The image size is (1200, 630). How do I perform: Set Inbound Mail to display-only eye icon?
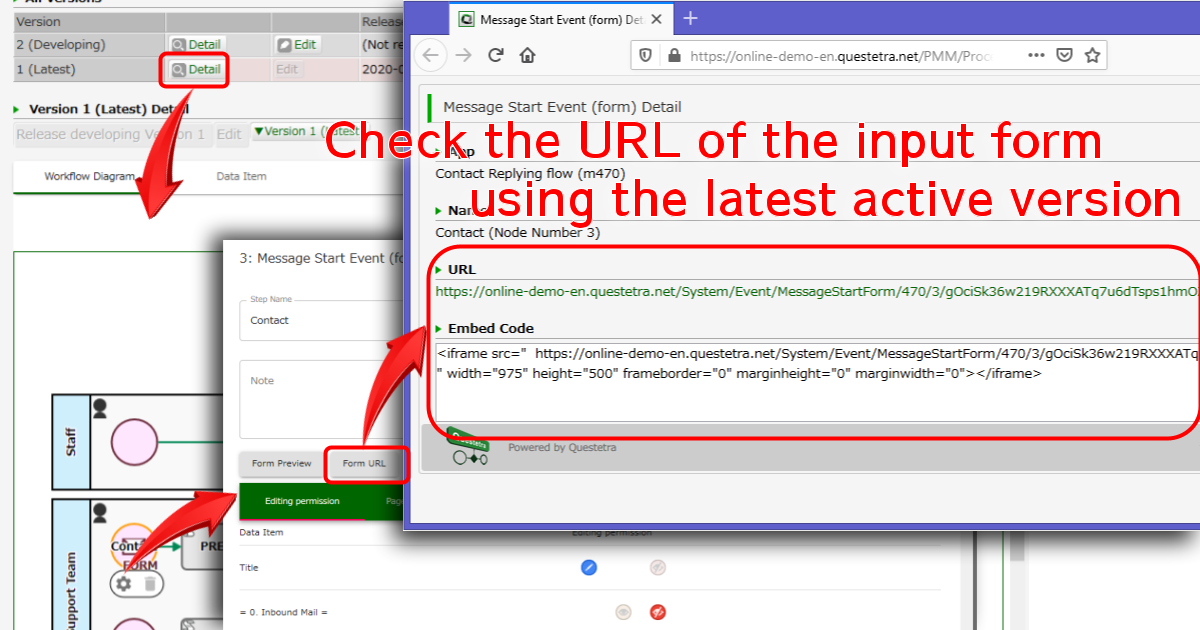point(624,612)
